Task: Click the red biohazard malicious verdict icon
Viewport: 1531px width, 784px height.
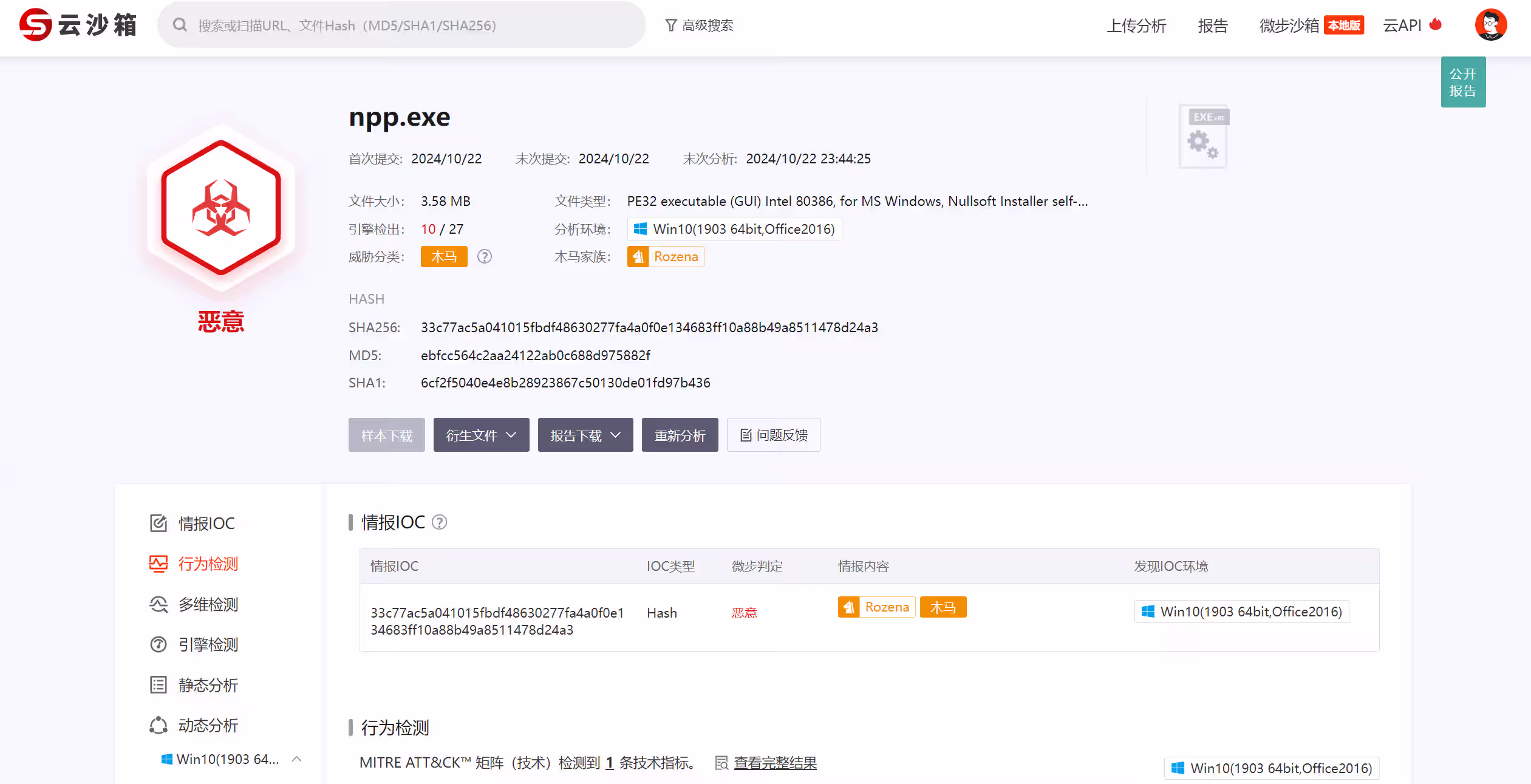Action: click(x=221, y=208)
